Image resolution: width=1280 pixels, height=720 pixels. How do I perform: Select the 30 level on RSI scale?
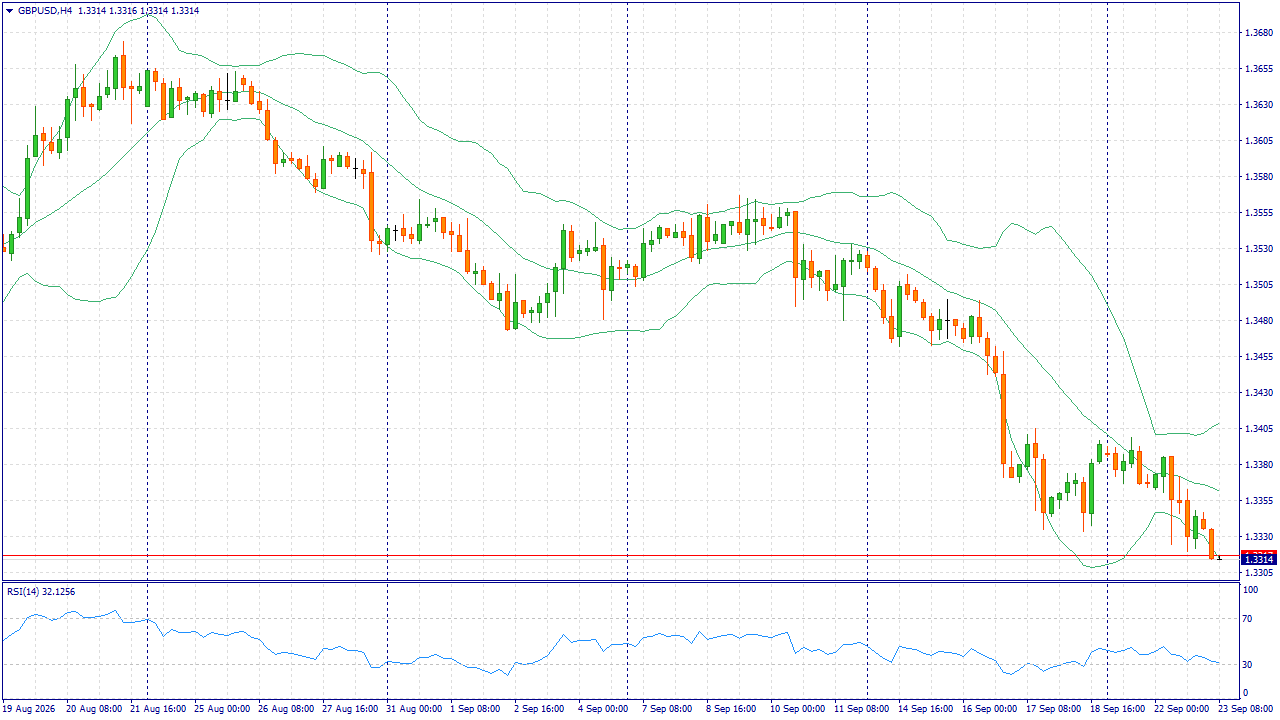tap(1248, 665)
